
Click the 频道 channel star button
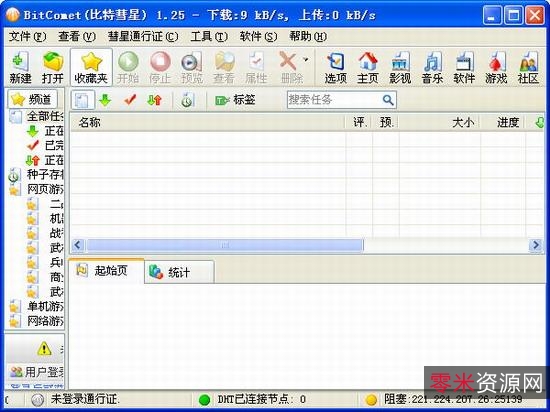coord(32,100)
